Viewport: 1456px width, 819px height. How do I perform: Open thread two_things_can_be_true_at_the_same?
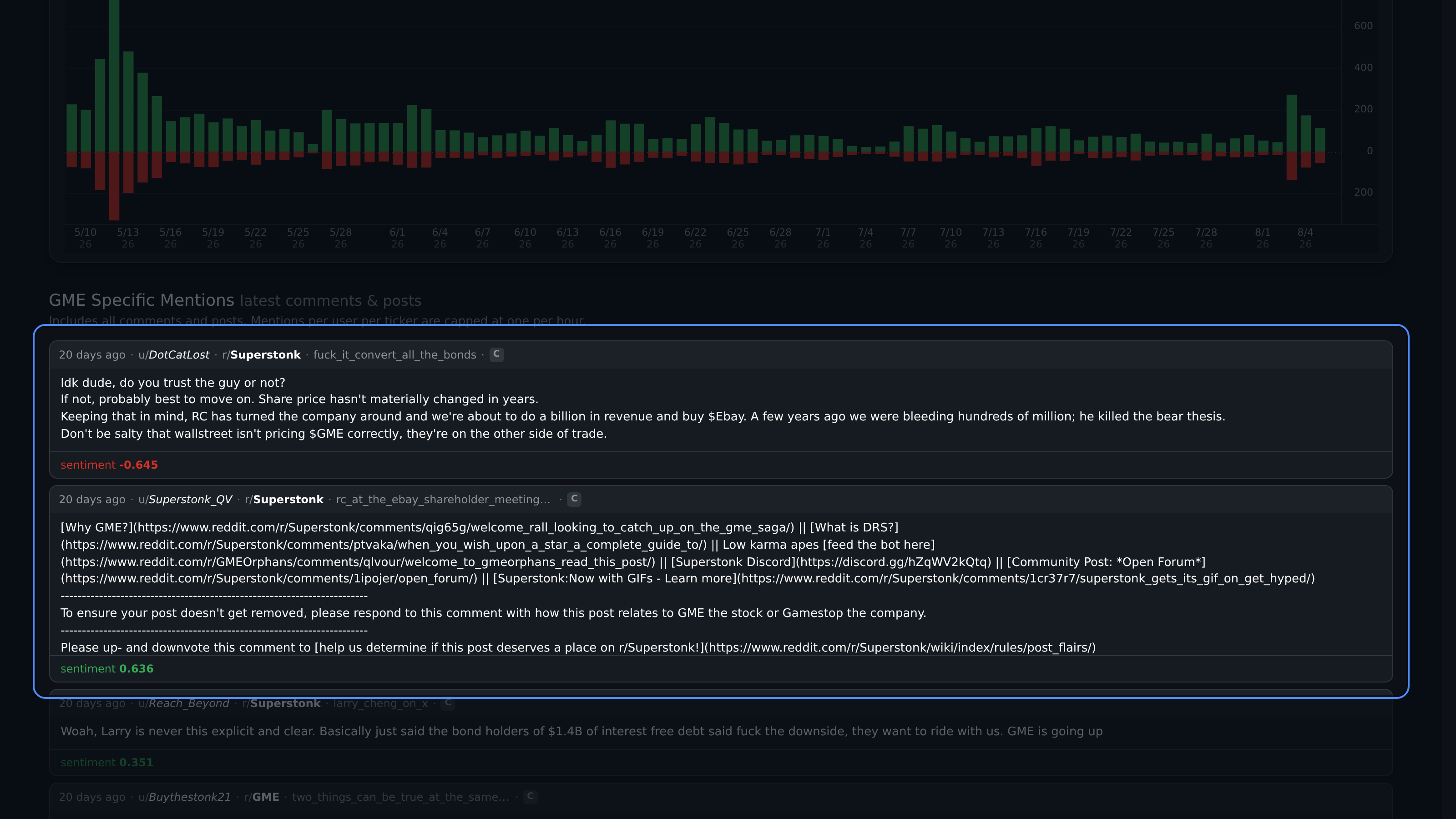click(x=400, y=797)
